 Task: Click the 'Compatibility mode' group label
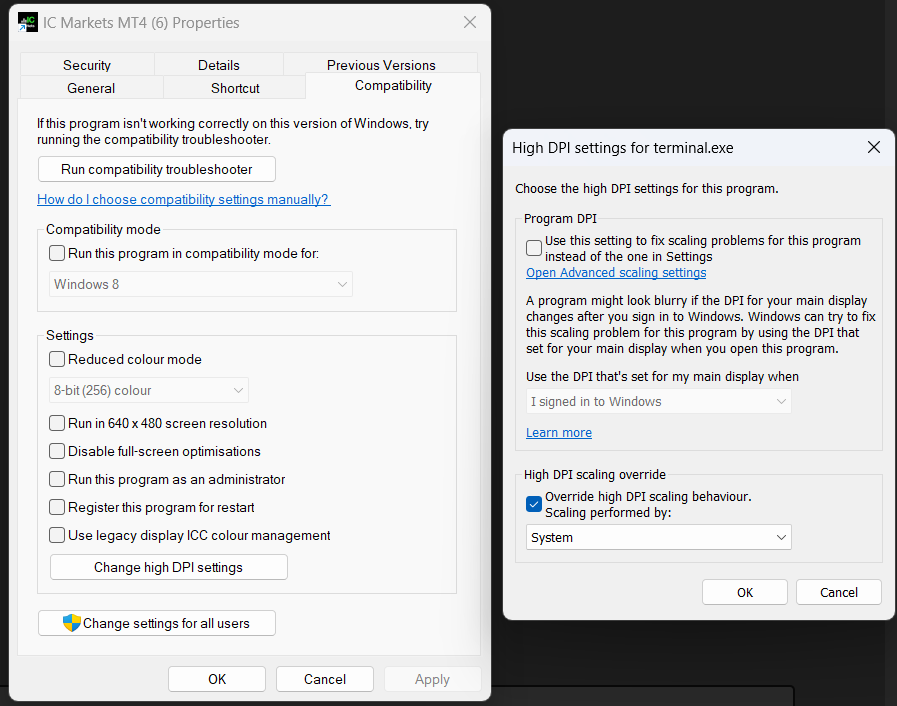103,229
